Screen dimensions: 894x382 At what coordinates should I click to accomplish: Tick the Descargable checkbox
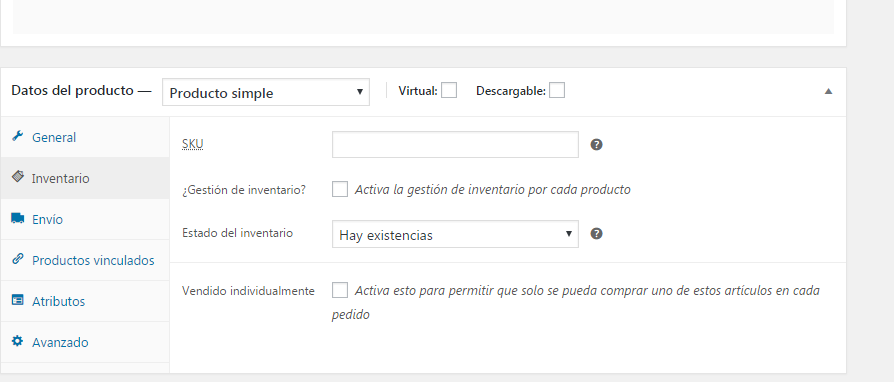(557, 90)
